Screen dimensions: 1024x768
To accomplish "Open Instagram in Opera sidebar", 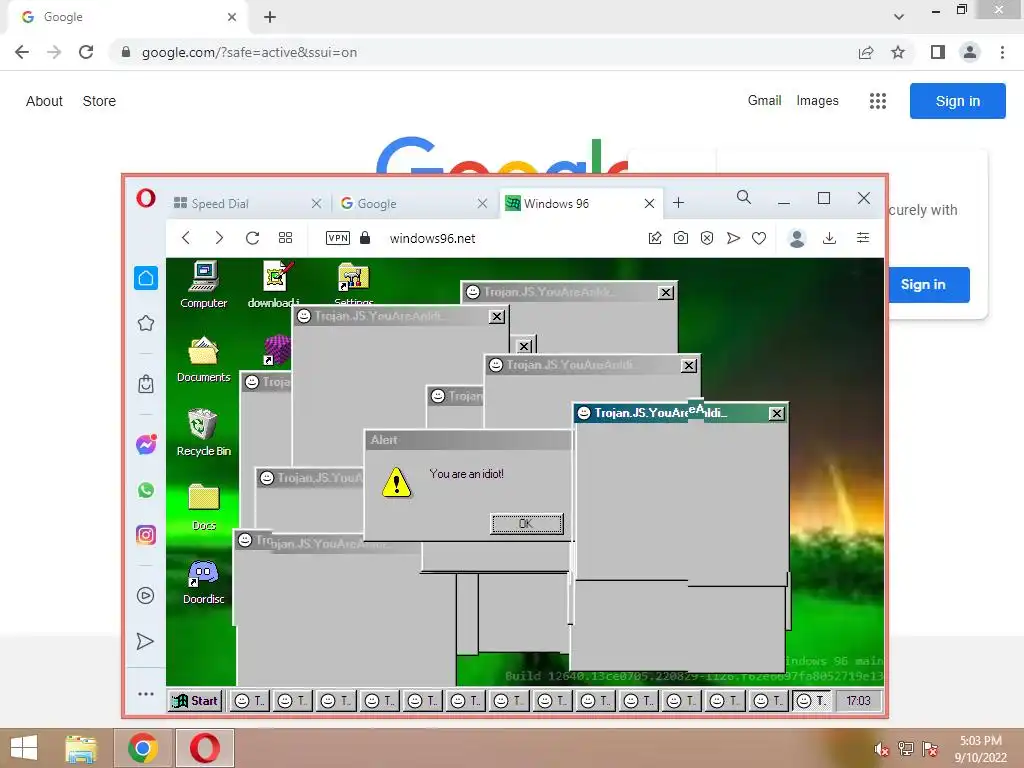I will 146,535.
